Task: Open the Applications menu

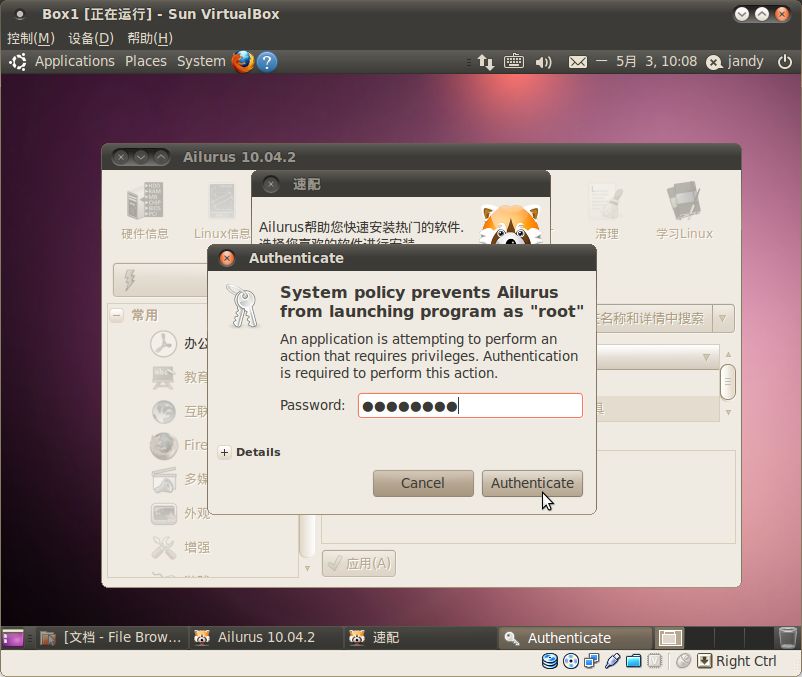Action: (75, 61)
